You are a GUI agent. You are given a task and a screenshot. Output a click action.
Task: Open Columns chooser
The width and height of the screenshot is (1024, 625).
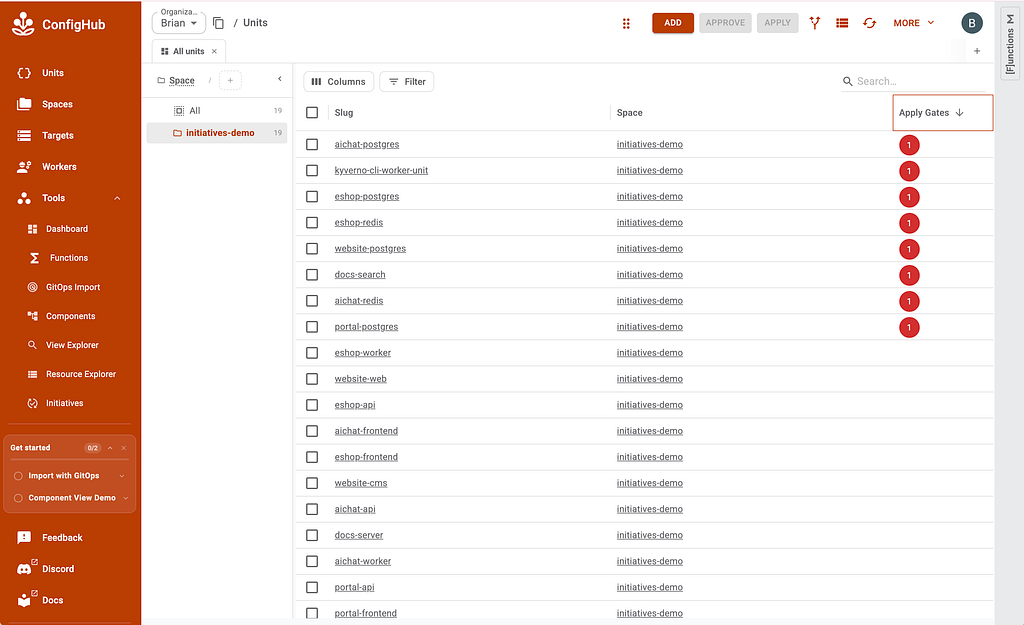[x=338, y=82]
